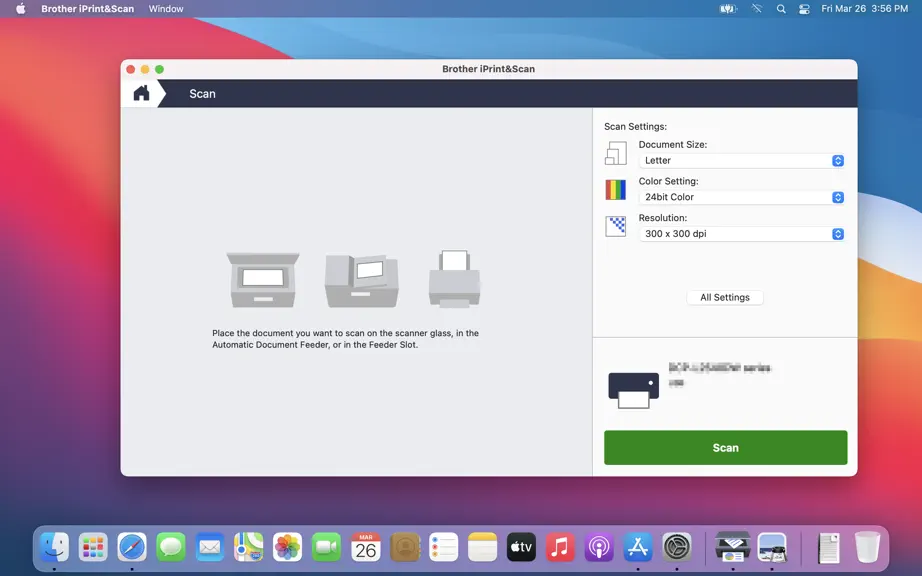
Task: Open Spotlight search in menu bar
Action: (x=781, y=9)
